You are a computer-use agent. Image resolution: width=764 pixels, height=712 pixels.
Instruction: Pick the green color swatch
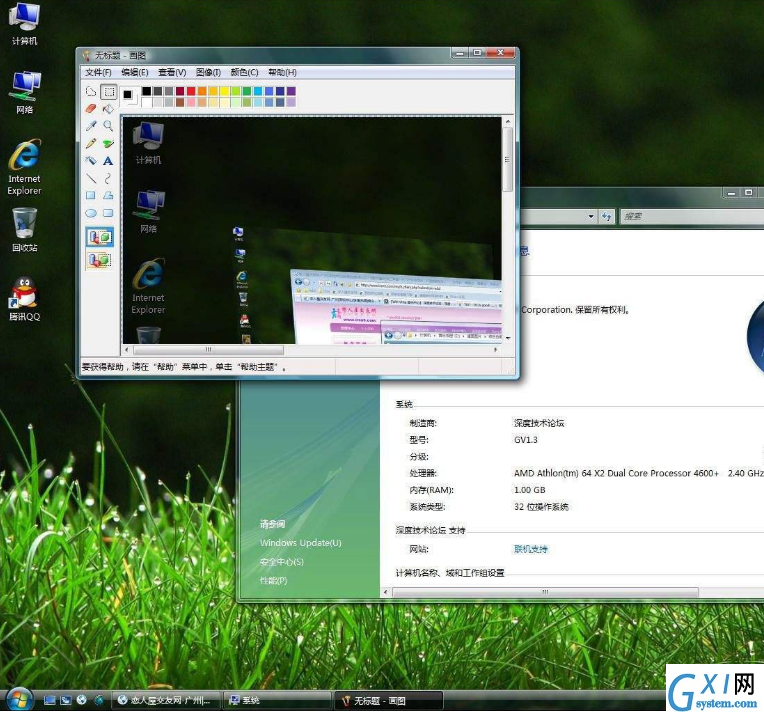point(247,91)
